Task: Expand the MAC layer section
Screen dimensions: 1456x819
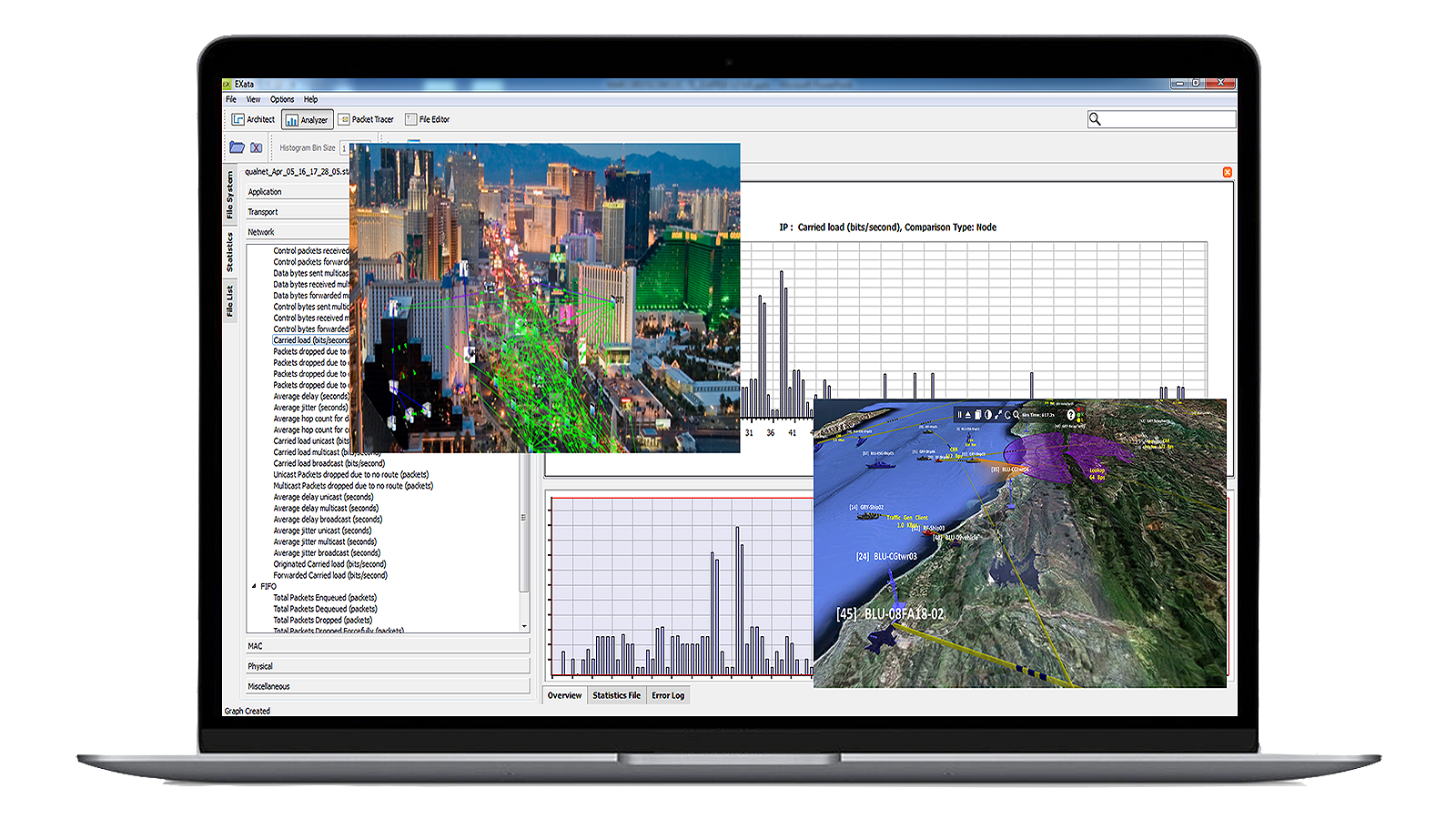Action: [x=388, y=646]
